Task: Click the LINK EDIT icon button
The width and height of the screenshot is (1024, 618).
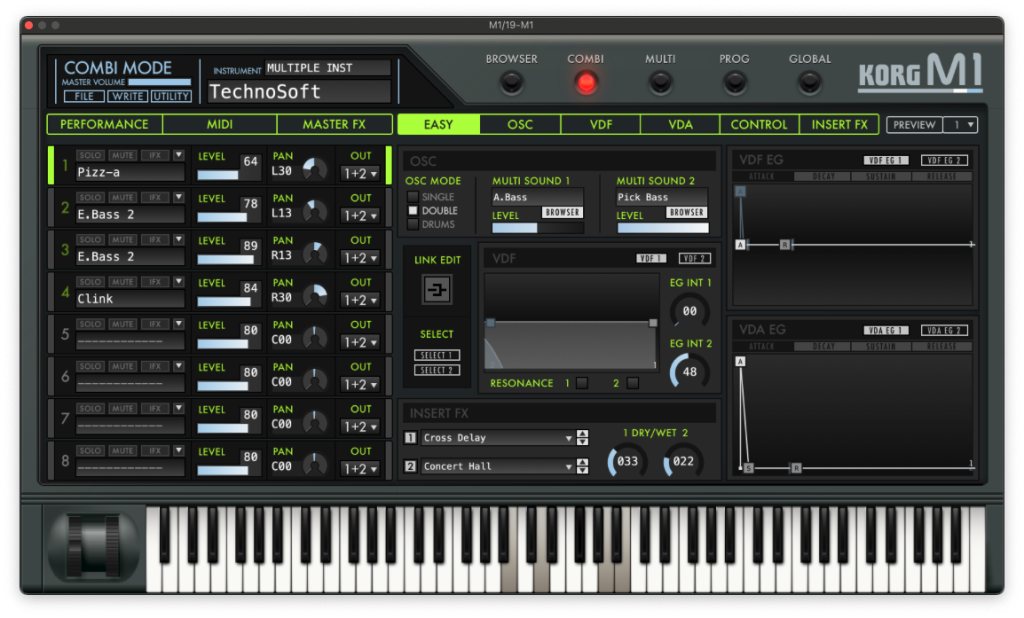Action: (438, 290)
